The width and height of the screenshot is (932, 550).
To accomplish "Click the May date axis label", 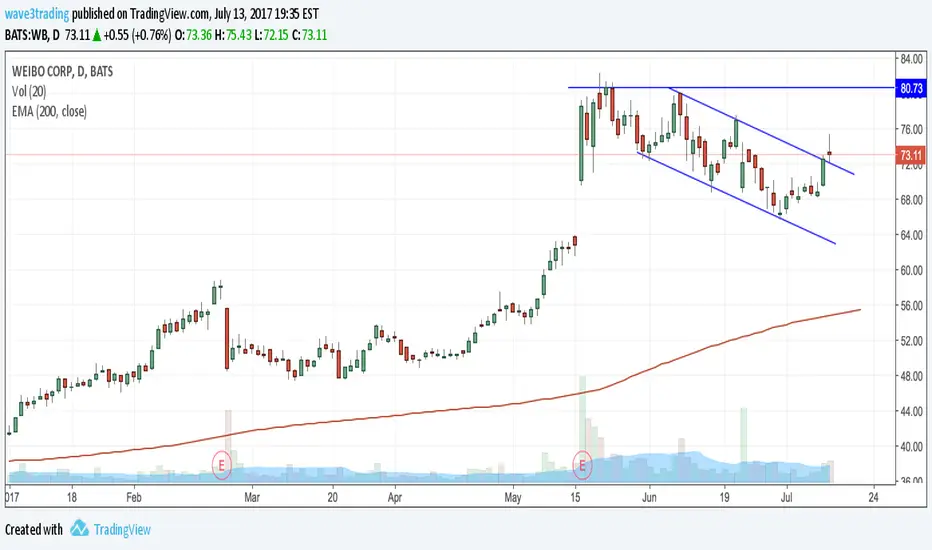I will coord(512,497).
